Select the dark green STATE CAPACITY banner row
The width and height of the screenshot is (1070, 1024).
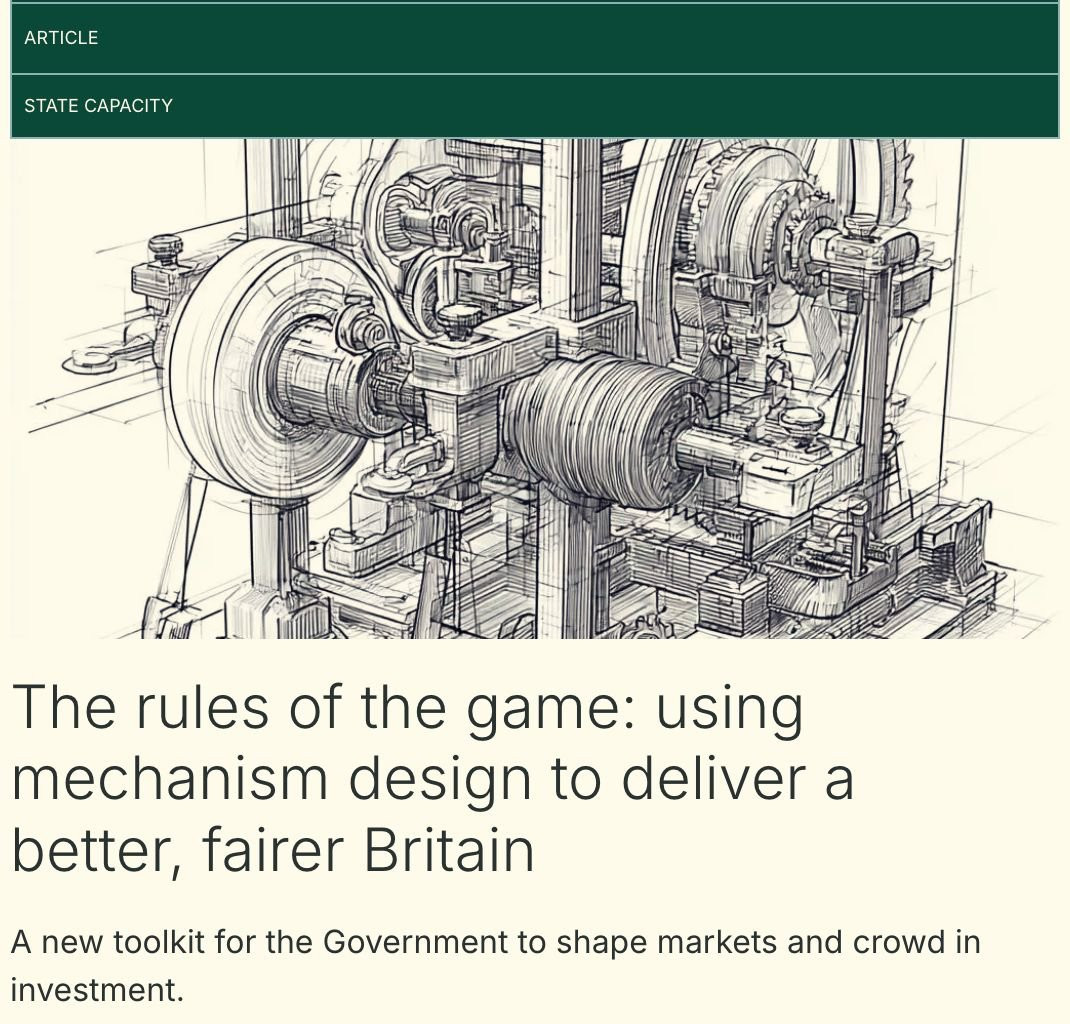click(x=535, y=106)
